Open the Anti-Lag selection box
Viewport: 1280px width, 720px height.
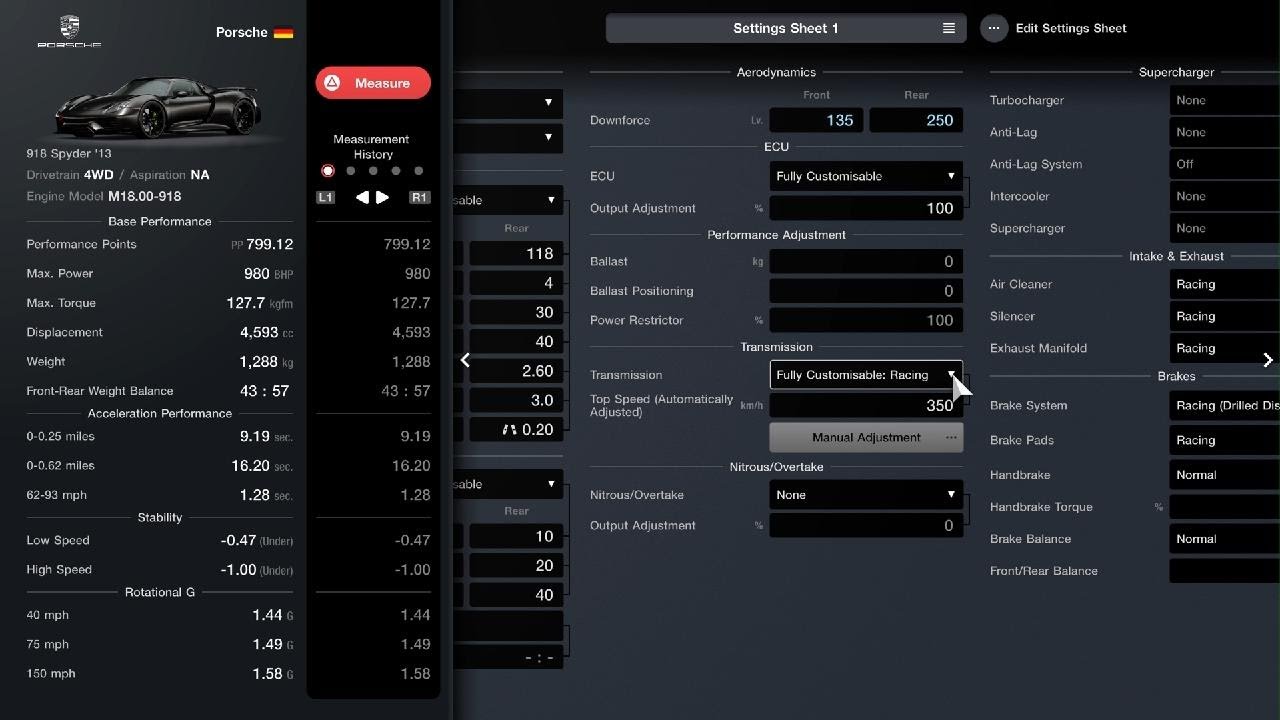[x=1224, y=132]
